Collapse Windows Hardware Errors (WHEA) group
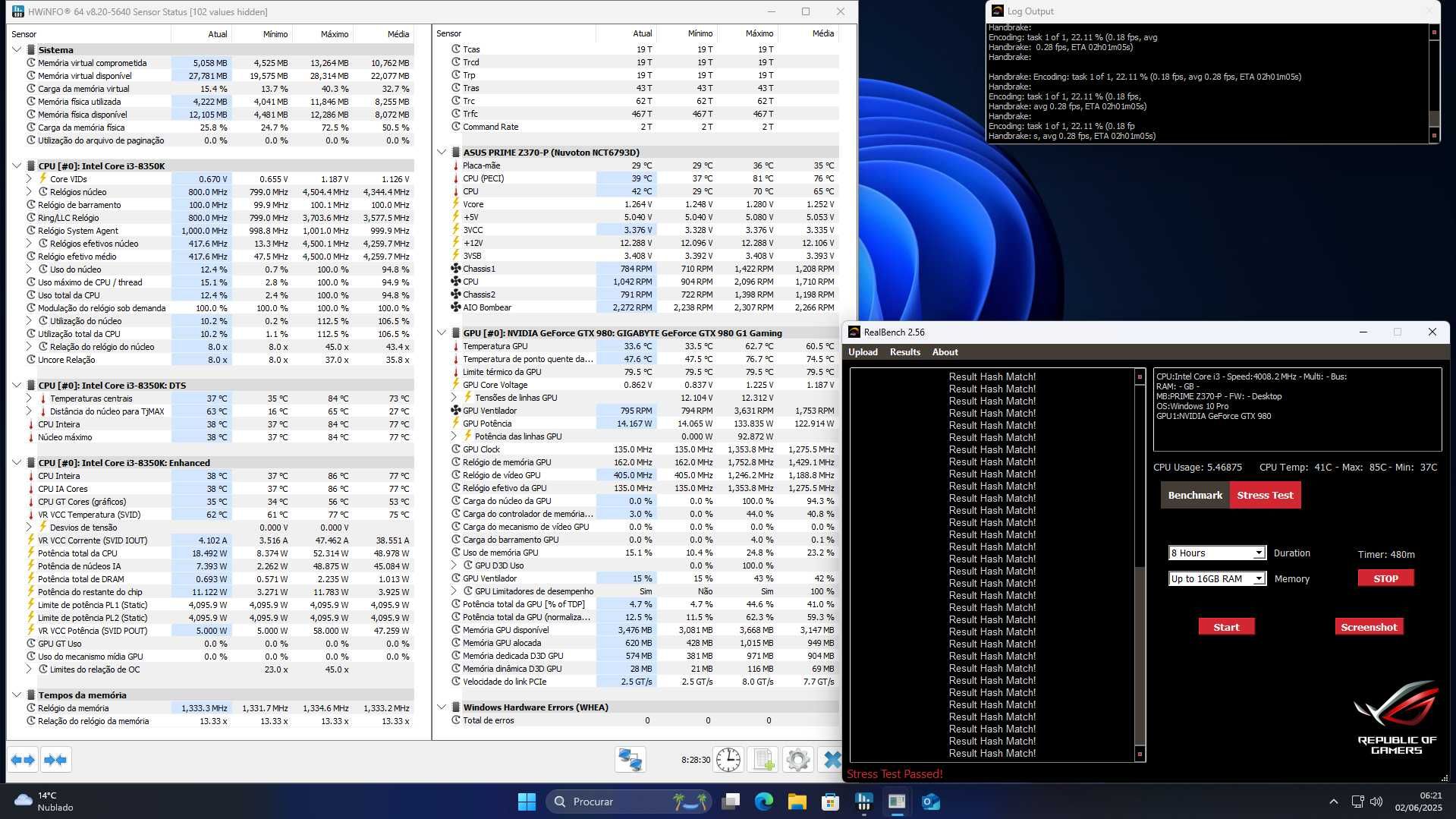The width and height of the screenshot is (1456, 819). click(x=442, y=707)
